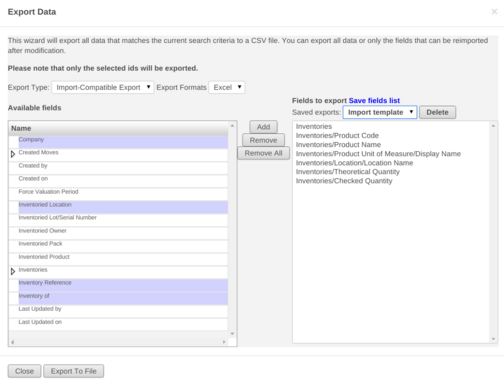Image resolution: width=504 pixels, height=384 pixels.
Task: Click the Close button at bottom
Action: [x=24, y=371]
